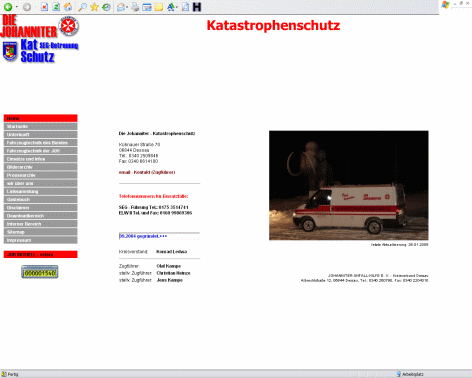472x378 pixels.
Task: Click the 'ELW II Tel. und Fax' line
Action: pyautogui.click(x=155, y=213)
